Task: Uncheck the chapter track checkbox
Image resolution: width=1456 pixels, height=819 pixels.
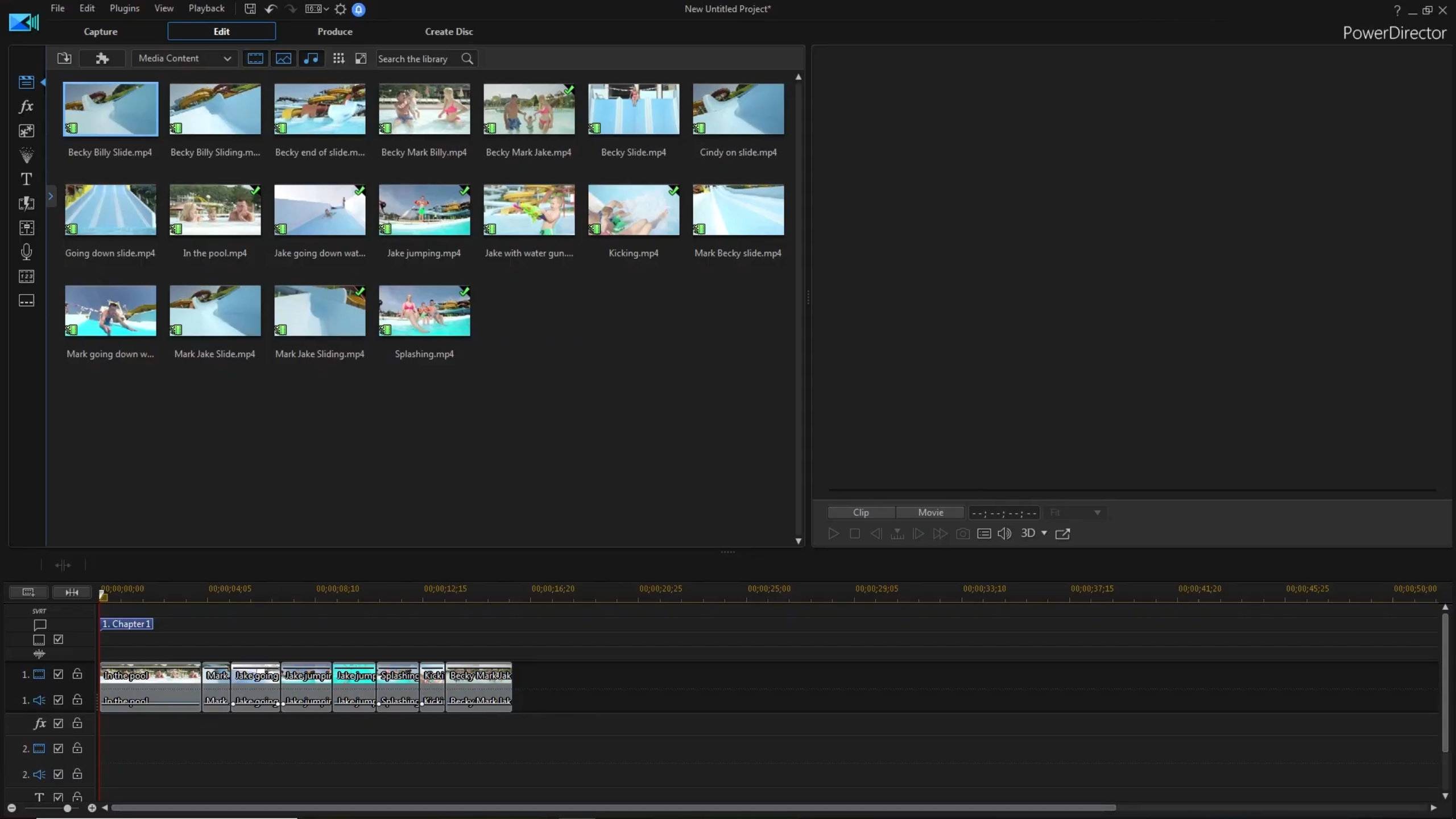Action: tap(58, 639)
